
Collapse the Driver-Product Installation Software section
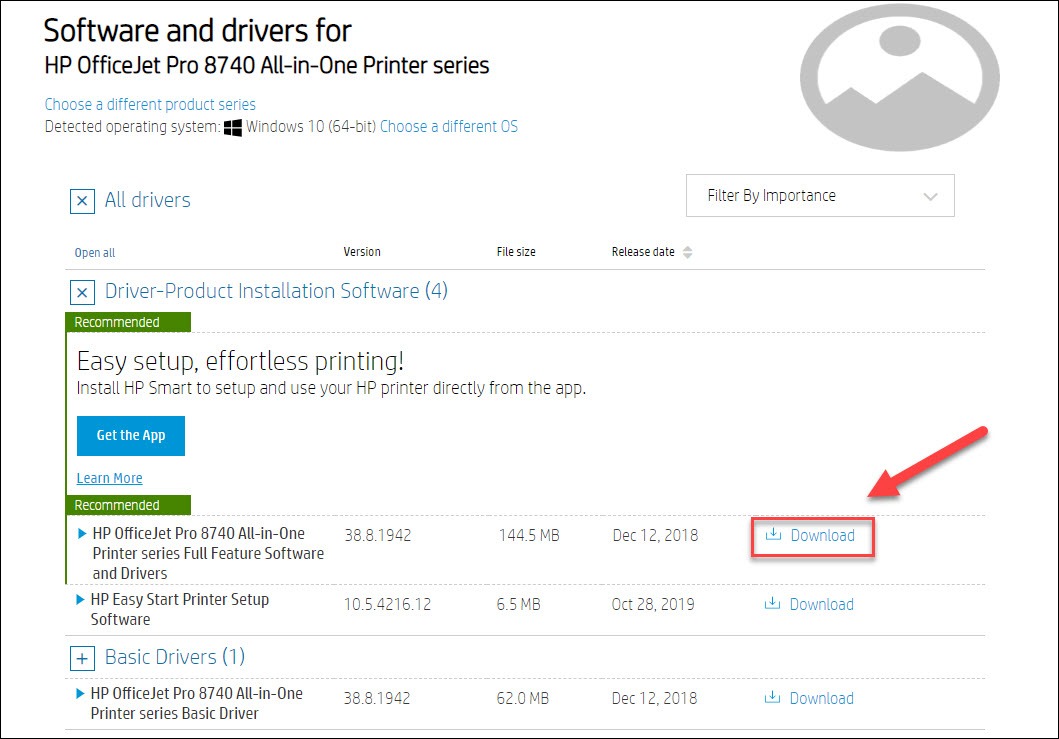pyautogui.click(x=81, y=292)
